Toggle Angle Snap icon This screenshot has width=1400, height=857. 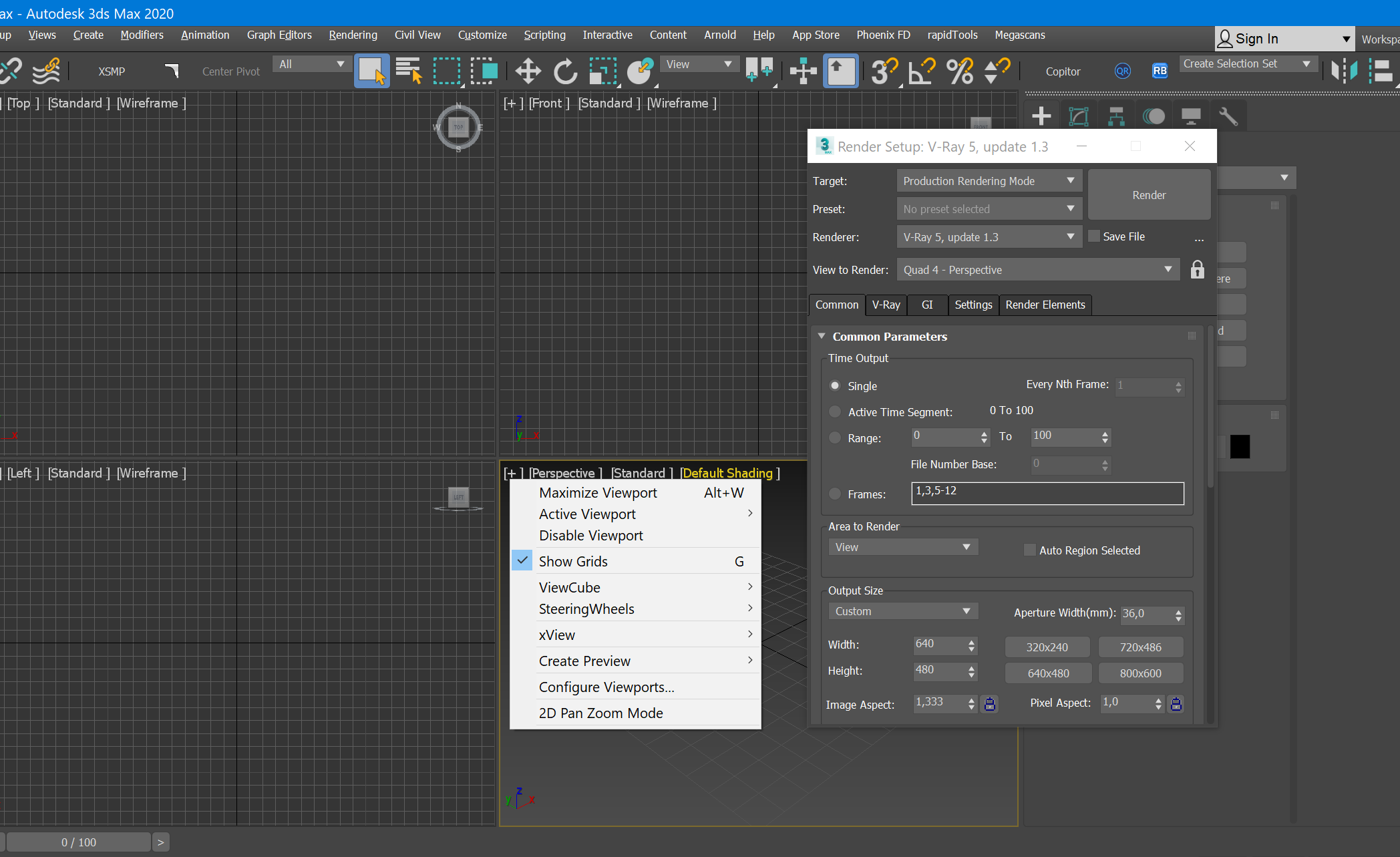tap(922, 71)
